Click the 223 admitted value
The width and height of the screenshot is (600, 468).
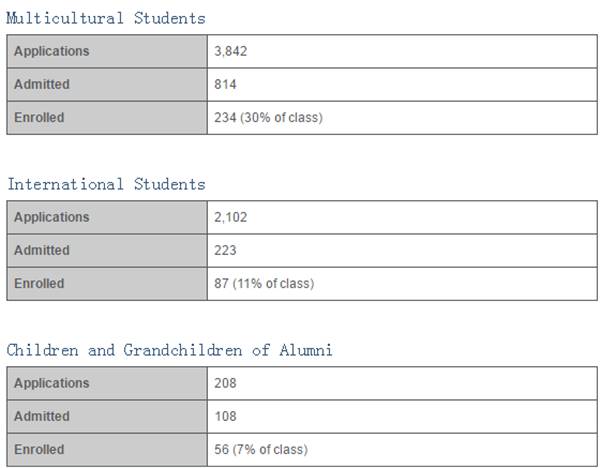(x=225, y=250)
